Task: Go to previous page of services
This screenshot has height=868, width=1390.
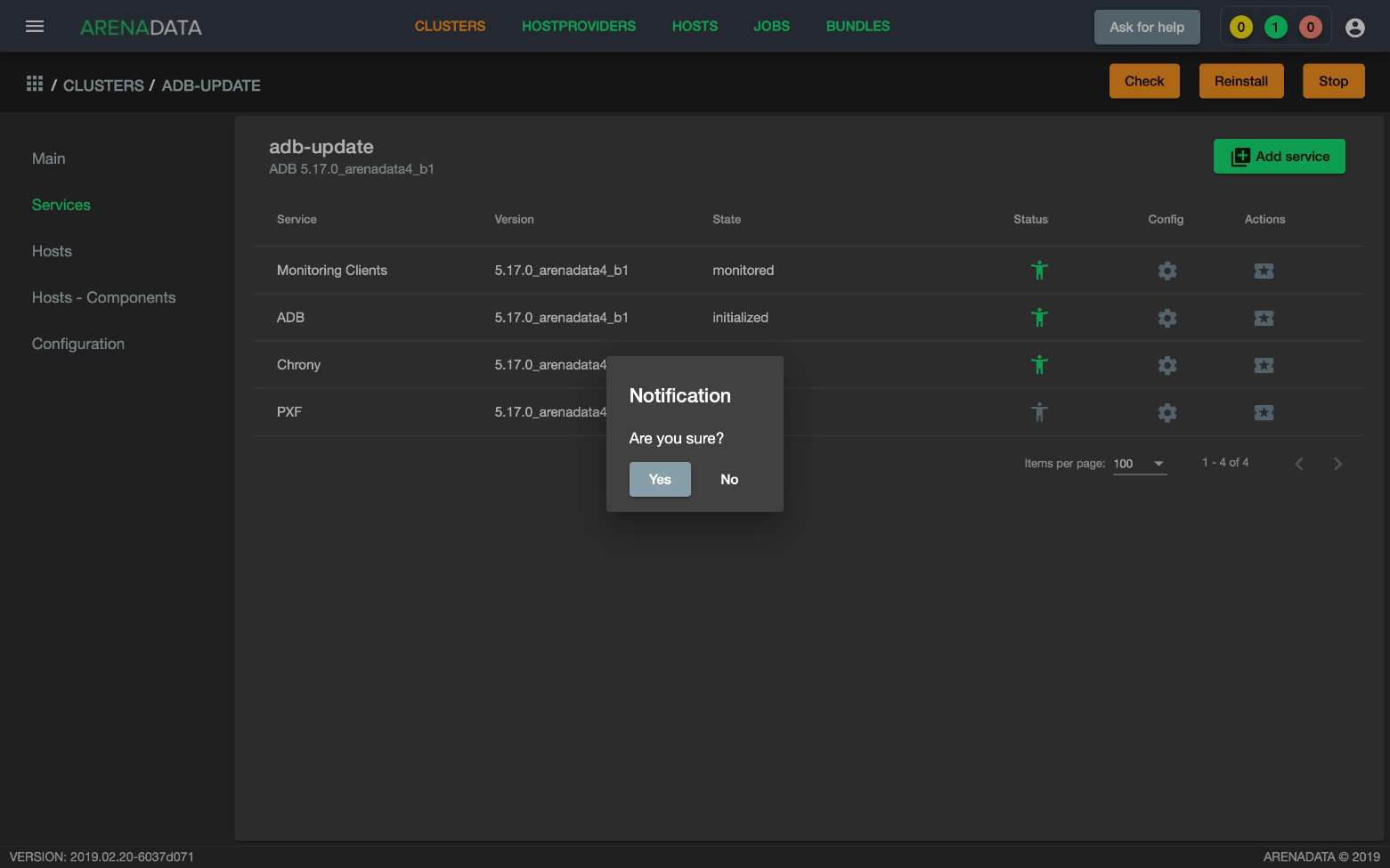Action: (x=1299, y=464)
